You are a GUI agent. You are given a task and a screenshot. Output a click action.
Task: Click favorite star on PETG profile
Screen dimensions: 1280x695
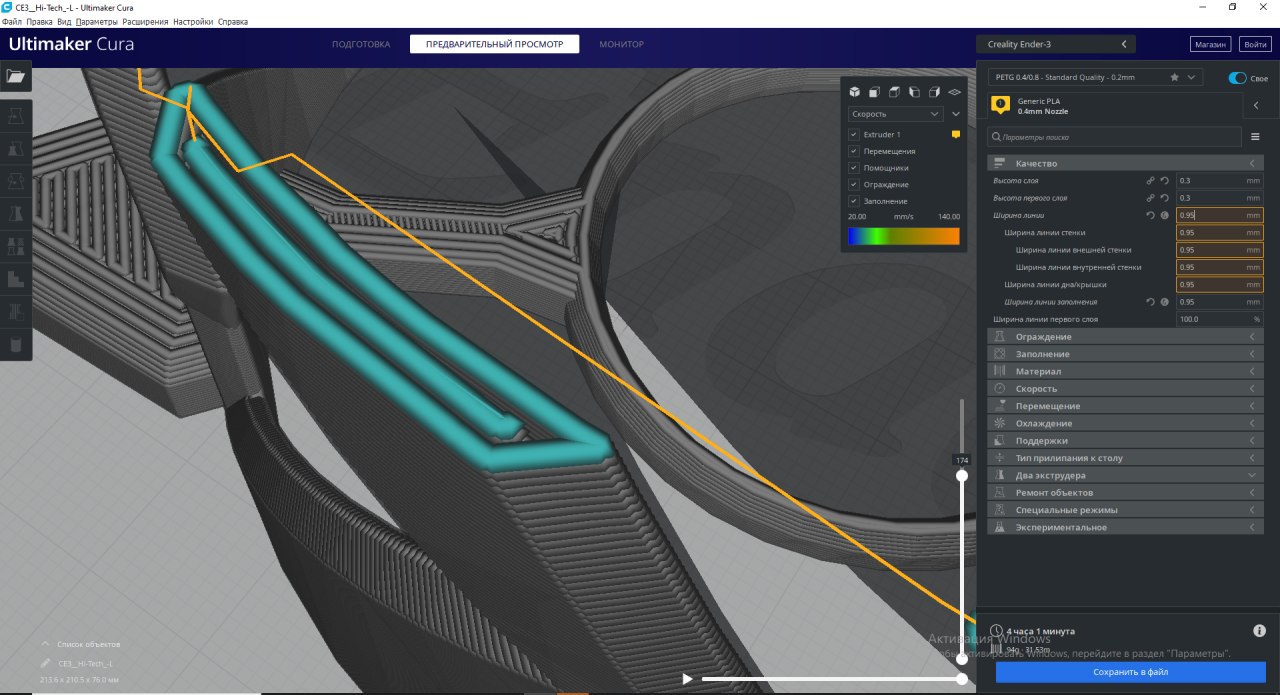[1174, 77]
